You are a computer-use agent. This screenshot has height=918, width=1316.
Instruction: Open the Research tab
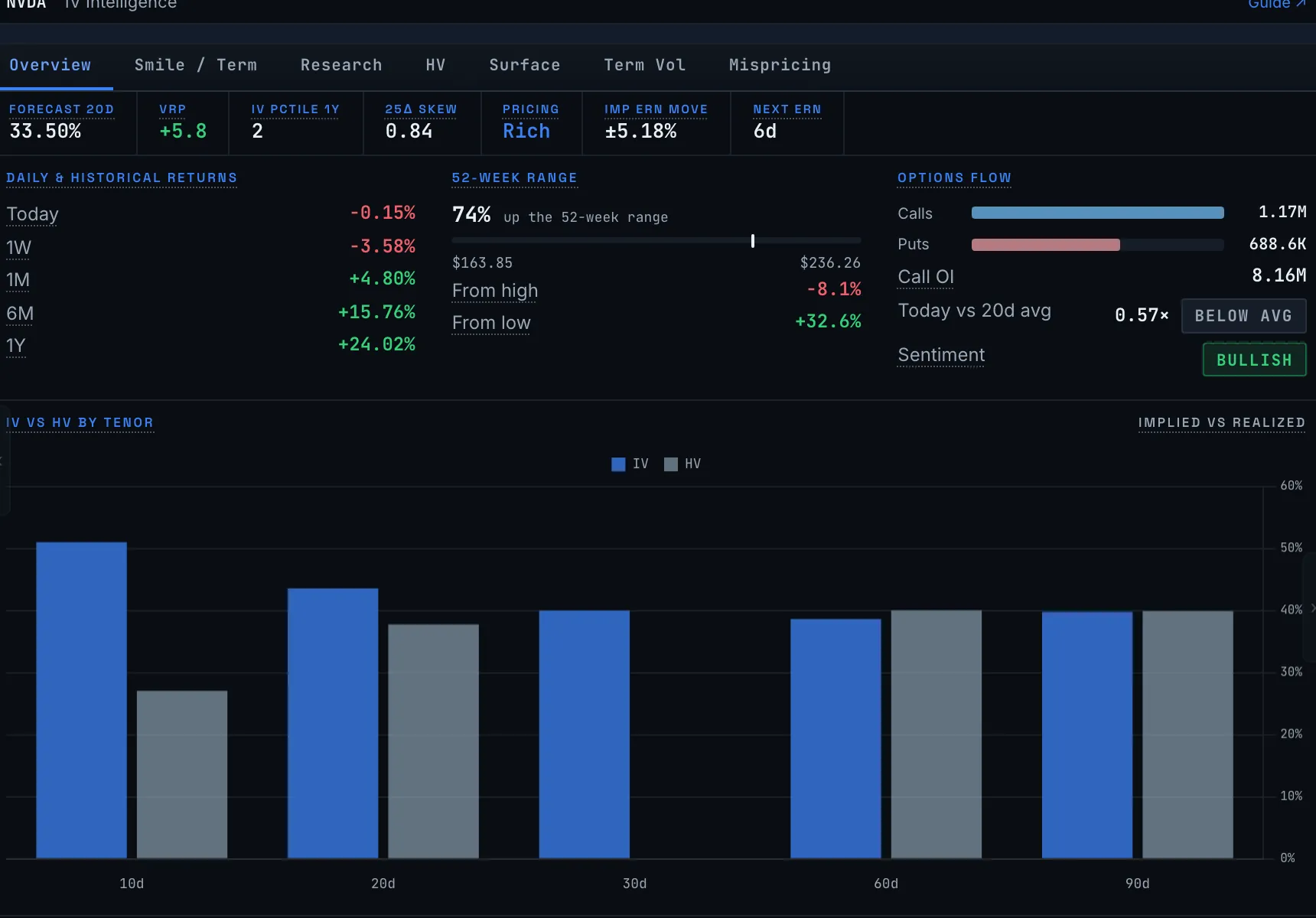coord(341,65)
